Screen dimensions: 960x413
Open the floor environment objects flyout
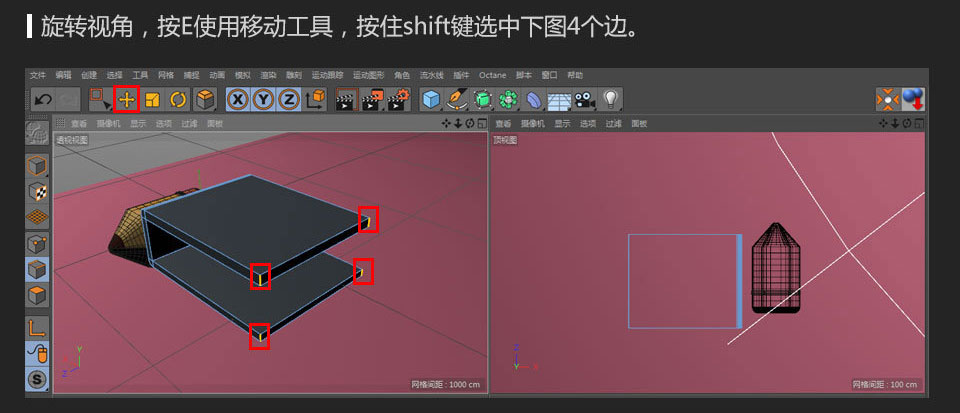click(x=559, y=100)
